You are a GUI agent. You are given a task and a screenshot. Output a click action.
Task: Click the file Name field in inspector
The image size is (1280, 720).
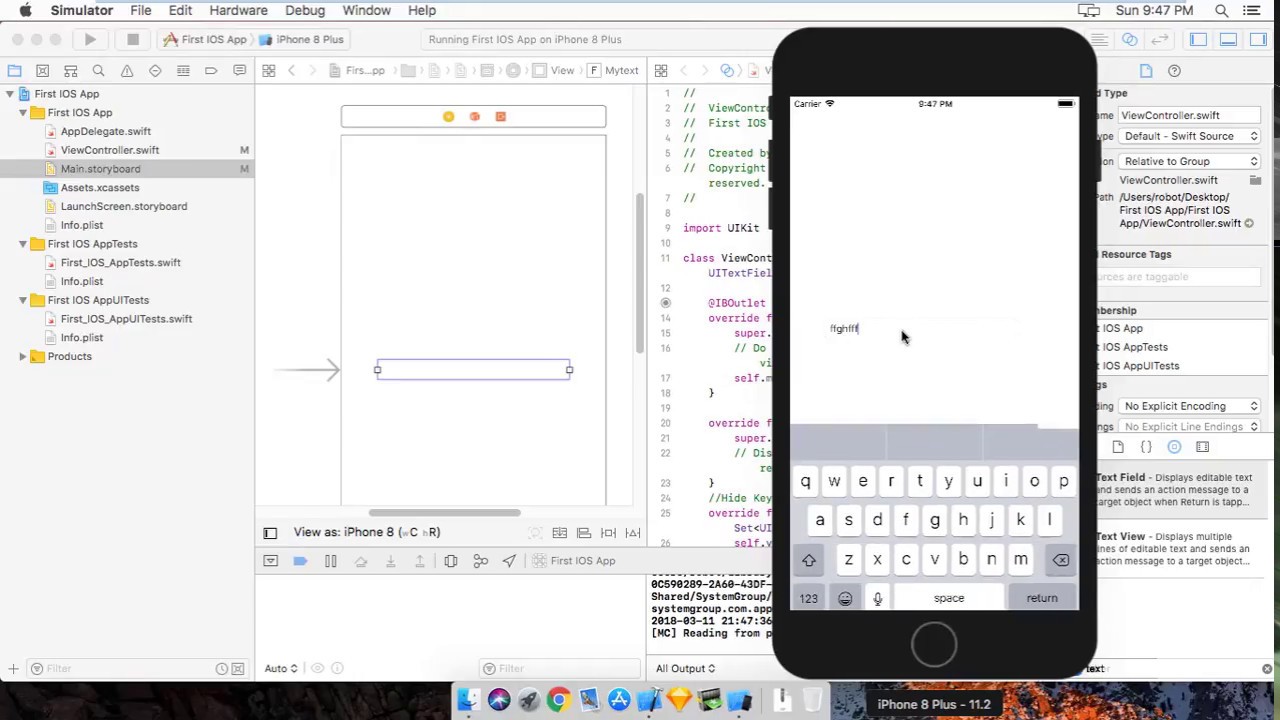coord(1190,115)
